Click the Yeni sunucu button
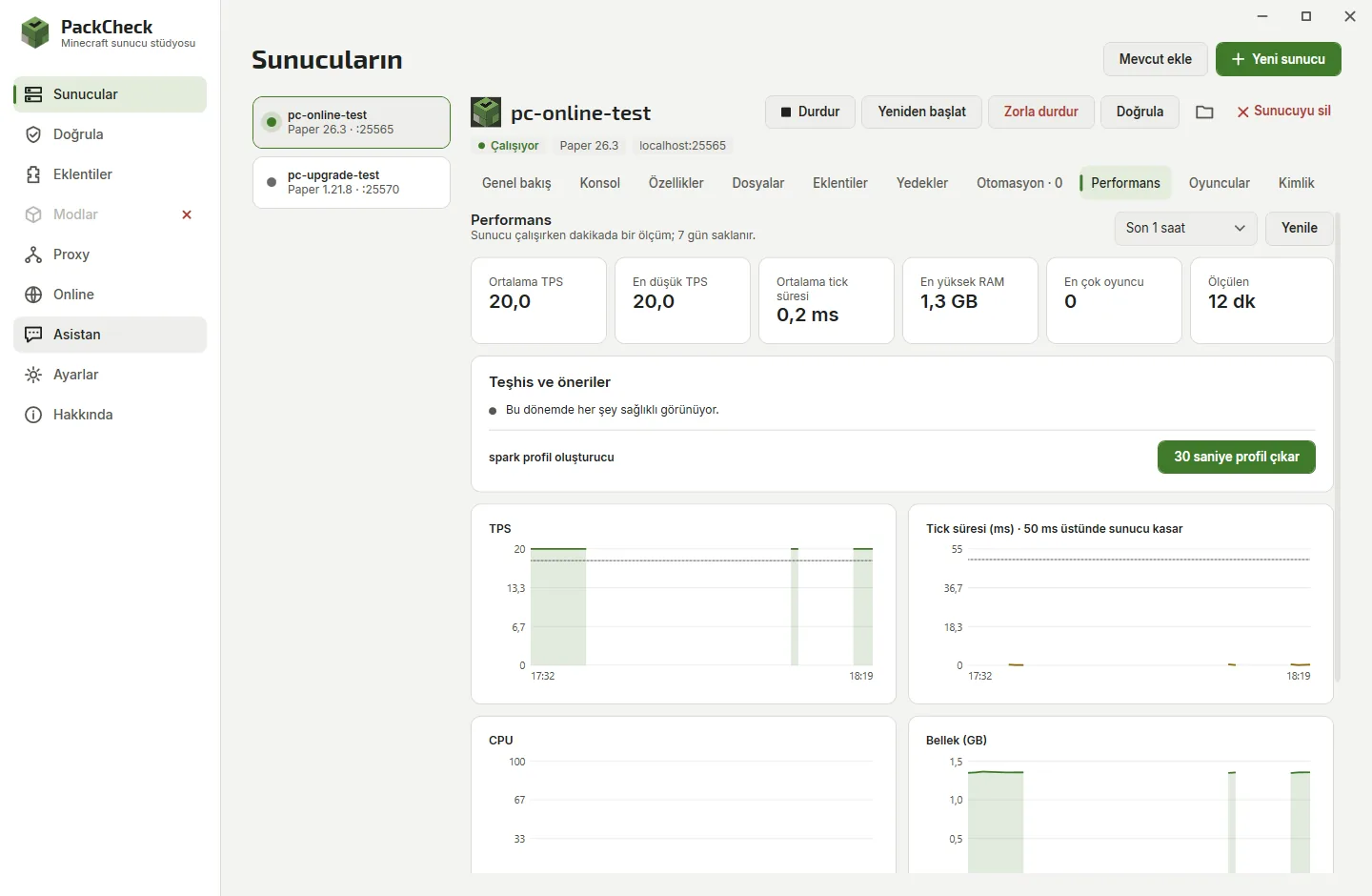This screenshot has height=896, width=1372. point(1279,59)
